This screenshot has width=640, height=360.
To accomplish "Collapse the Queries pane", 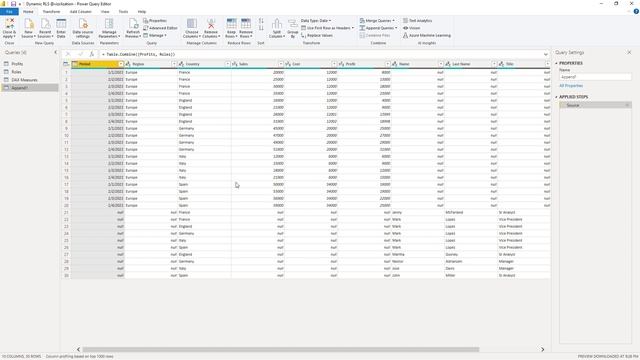I will pyautogui.click(x=56, y=53).
